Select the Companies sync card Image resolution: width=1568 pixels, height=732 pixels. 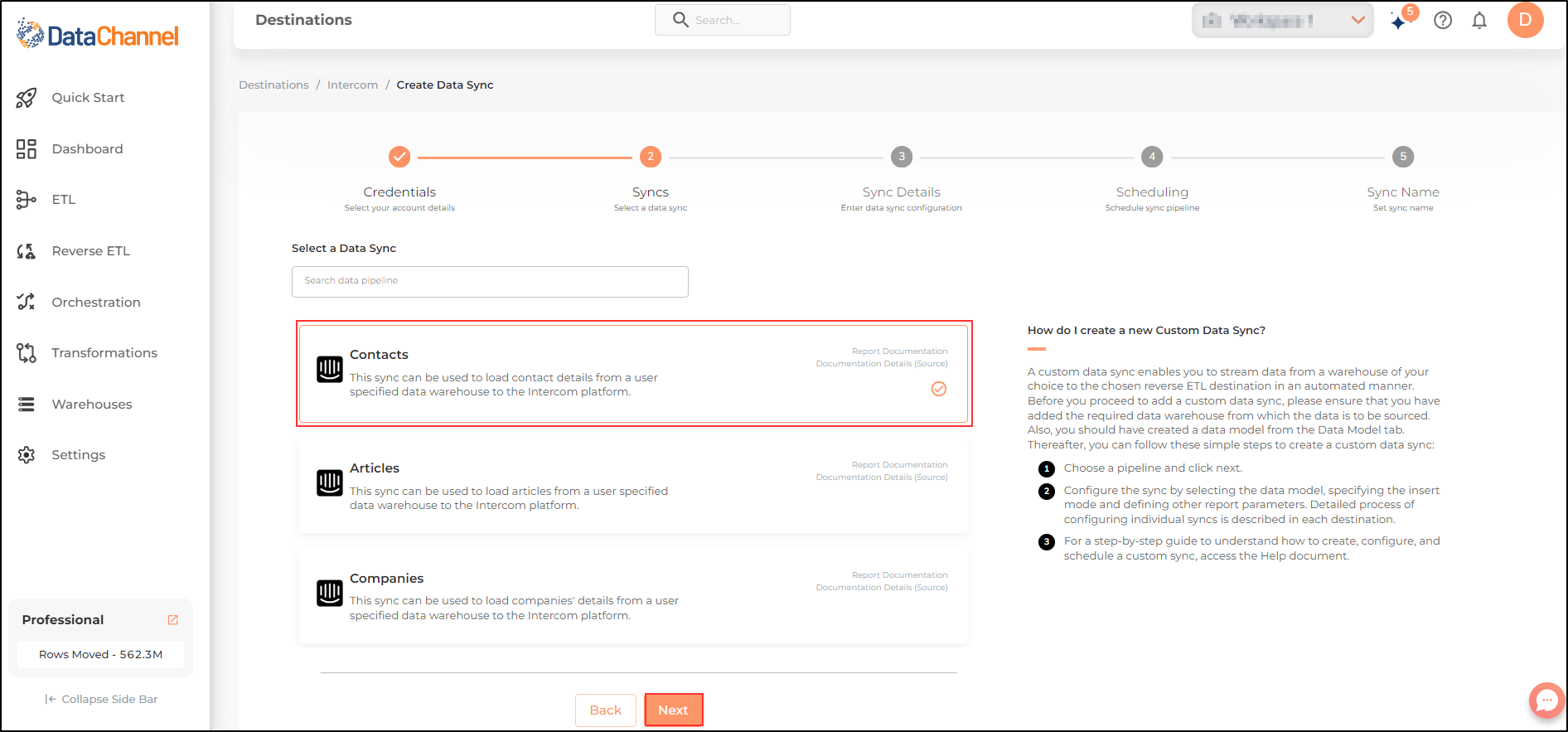pyautogui.click(x=634, y=596)
